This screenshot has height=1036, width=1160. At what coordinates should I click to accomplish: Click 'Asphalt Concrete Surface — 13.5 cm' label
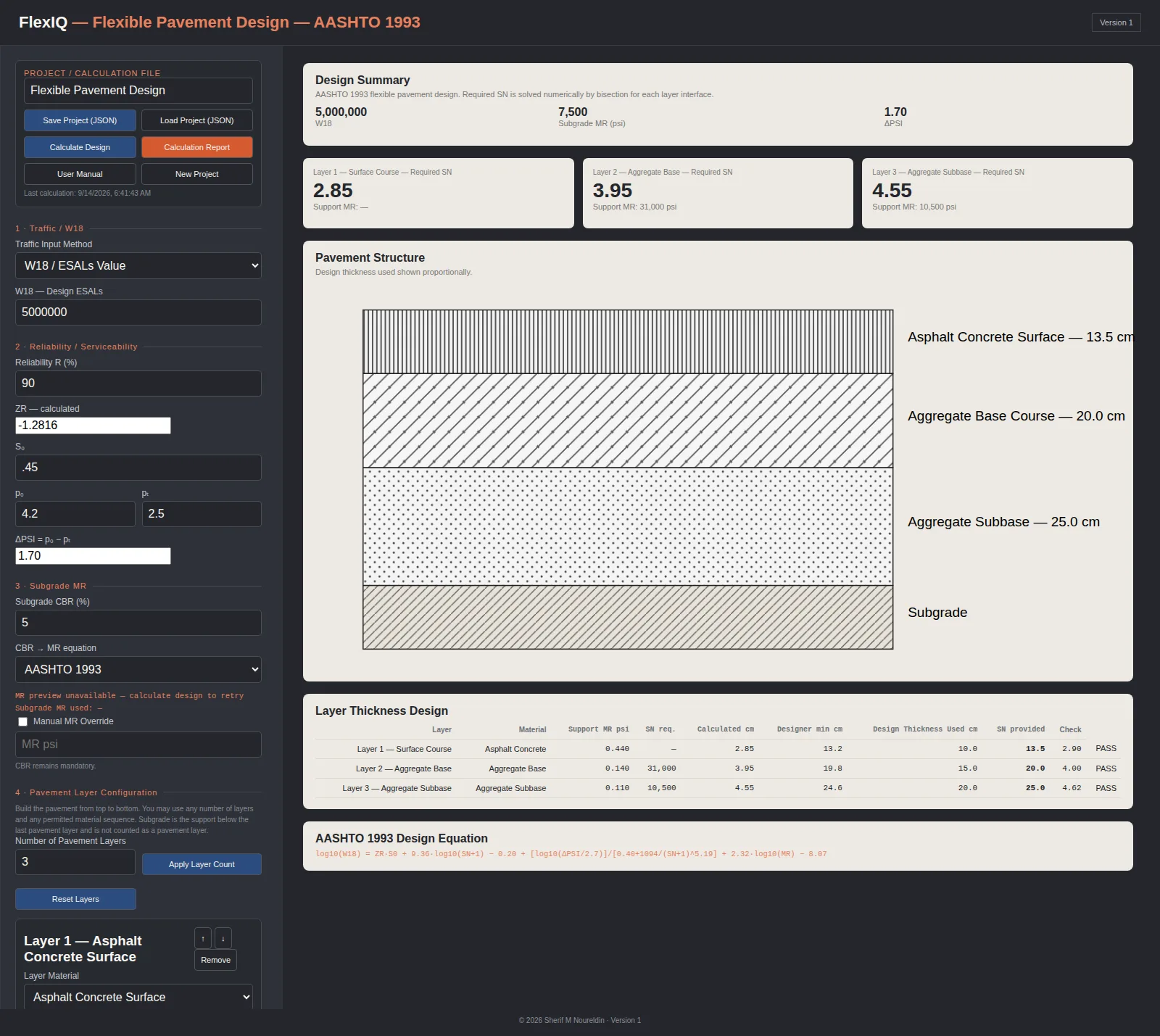coord(1020,337)
